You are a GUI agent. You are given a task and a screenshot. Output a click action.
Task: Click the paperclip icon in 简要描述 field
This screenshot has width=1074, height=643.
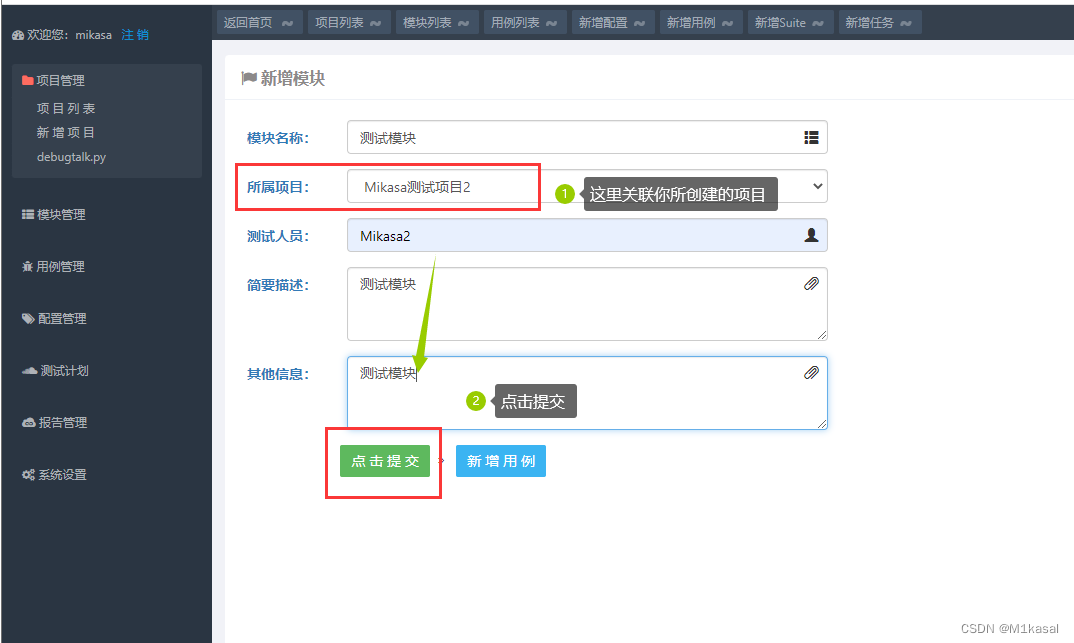click(811, 283)
